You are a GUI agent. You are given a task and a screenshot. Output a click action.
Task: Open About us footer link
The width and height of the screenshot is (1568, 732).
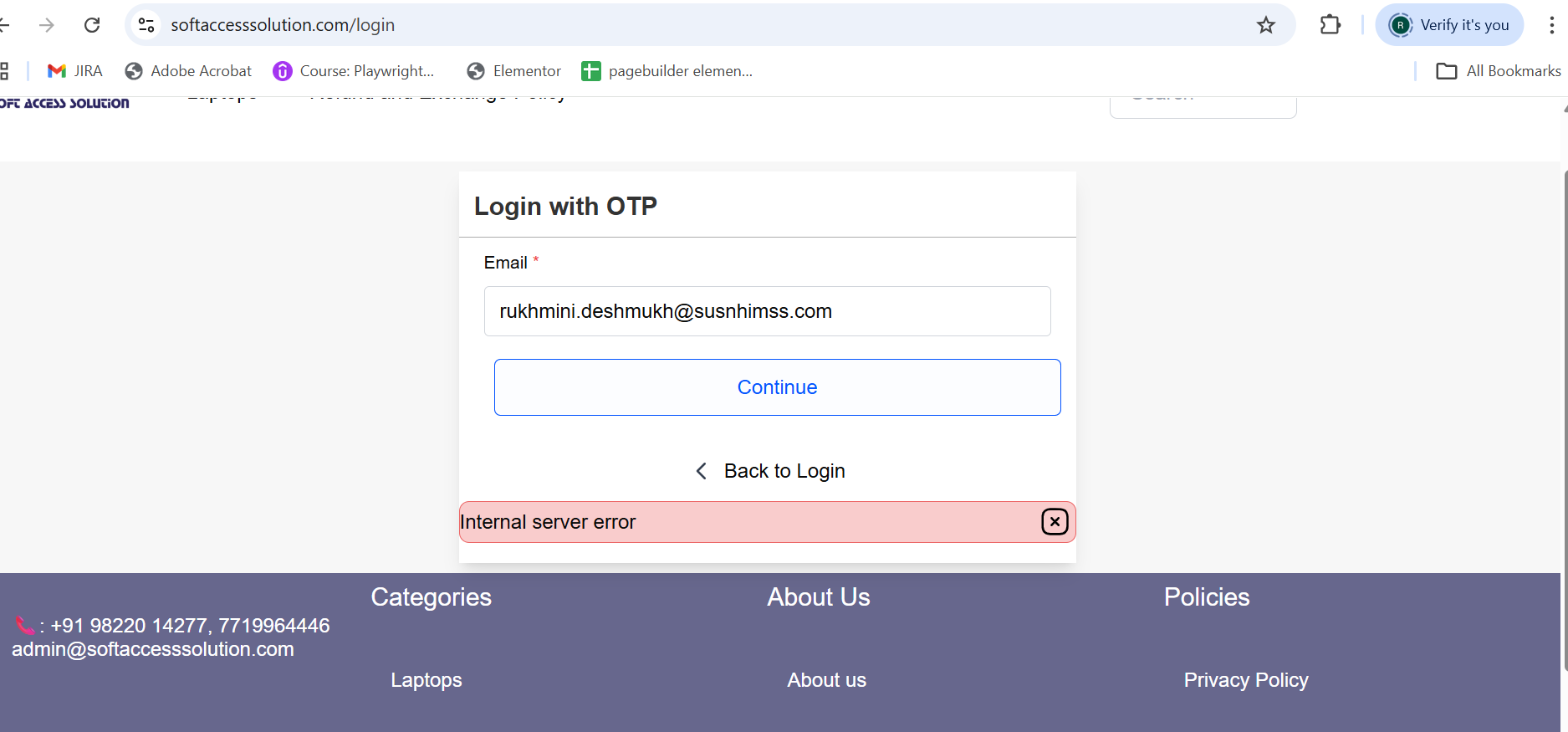point(826,680)
